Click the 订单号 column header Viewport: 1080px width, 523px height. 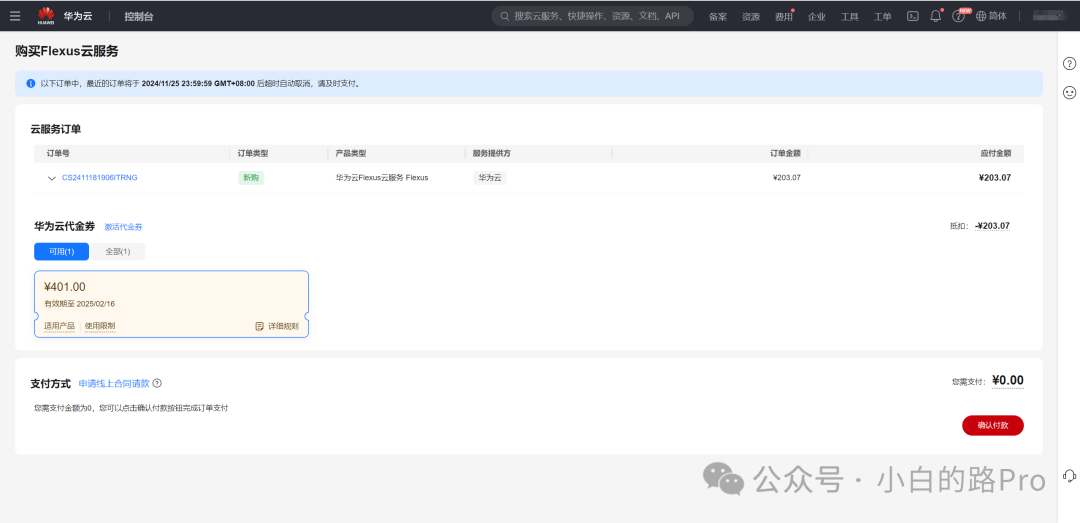point(58,154)
